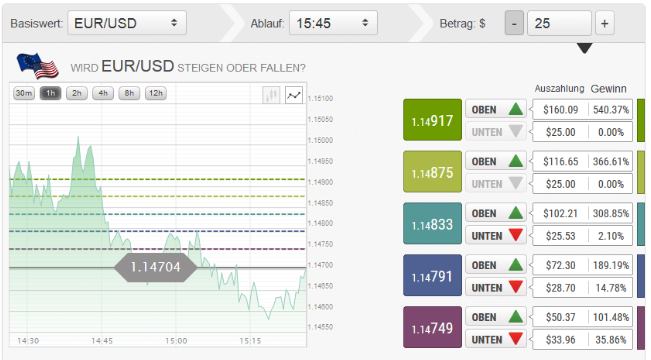Image resolution: width=651 pixels, height=360 pixels.
Task: Click green OBEN arrow for 1.14875
Action: pyautogui.click(x=515, y=161)
